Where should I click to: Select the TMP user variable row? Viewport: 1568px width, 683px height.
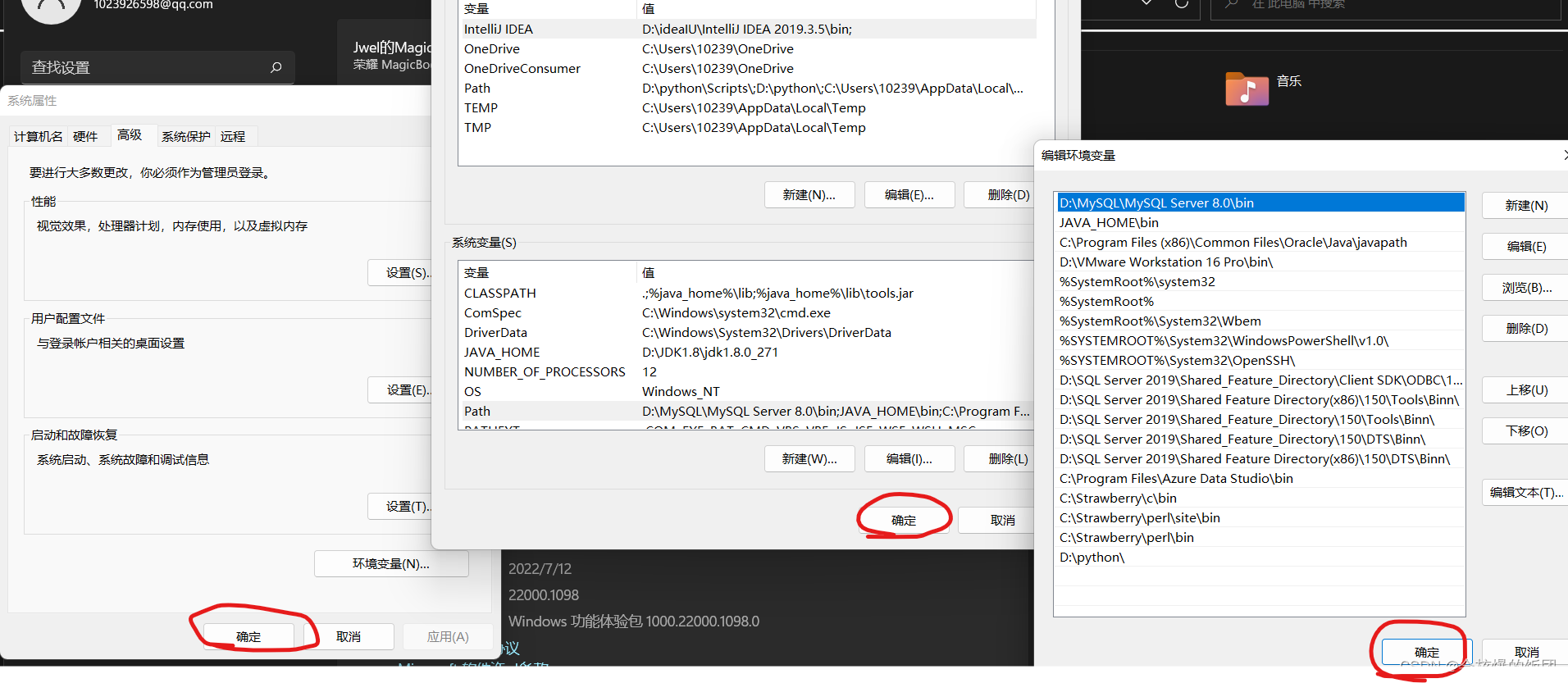[x=747, y=127]
